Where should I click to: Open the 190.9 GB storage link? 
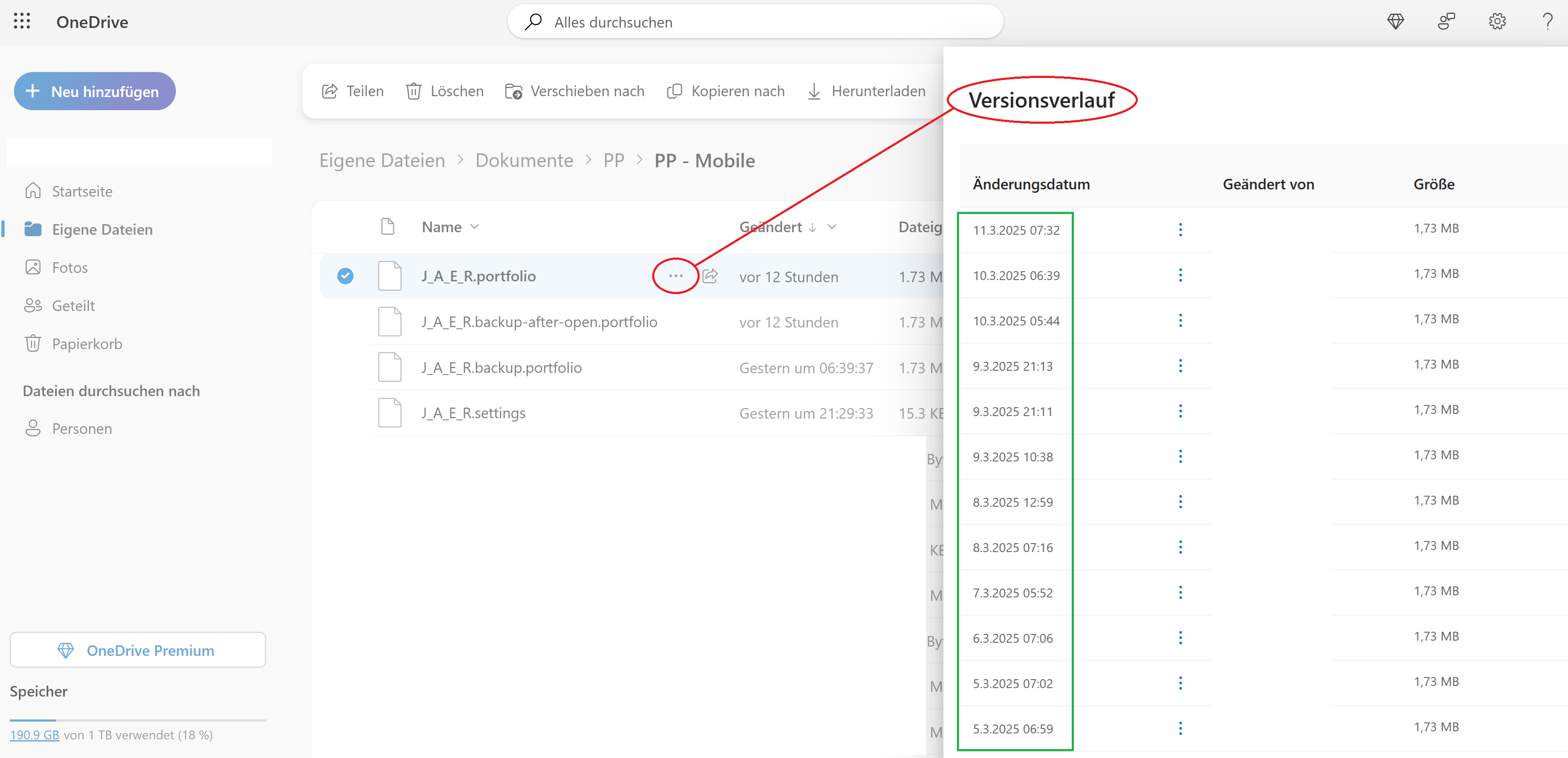[34, 735]
